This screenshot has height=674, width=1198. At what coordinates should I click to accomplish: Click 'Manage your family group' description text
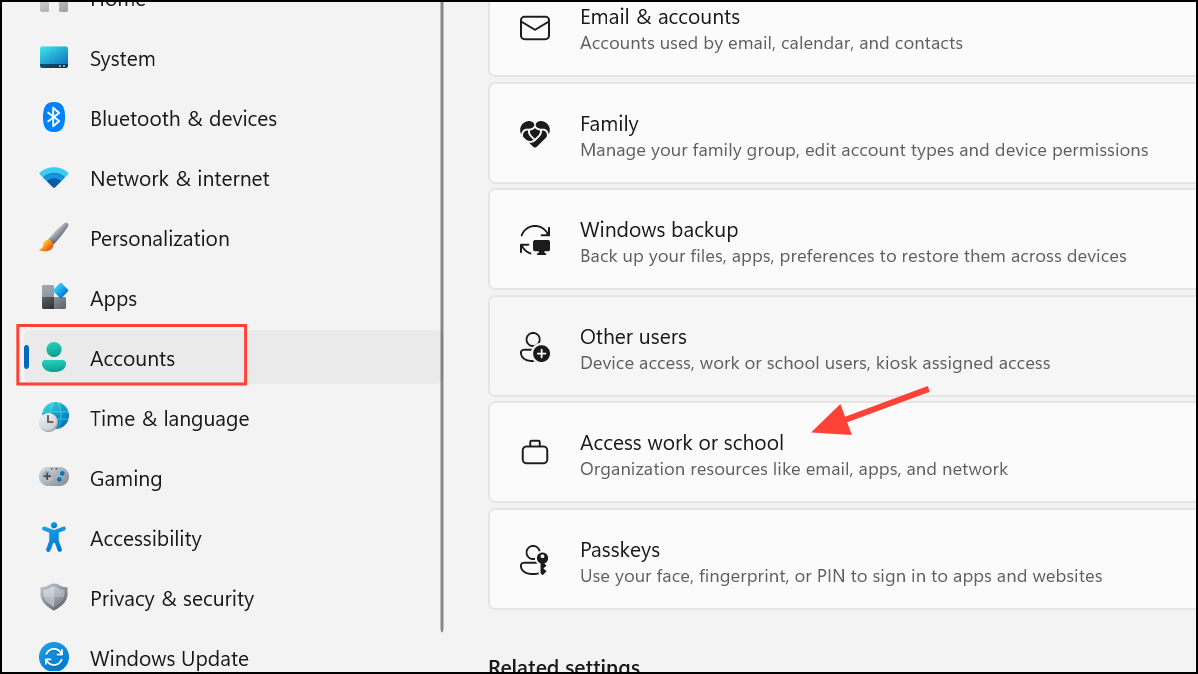864,150
